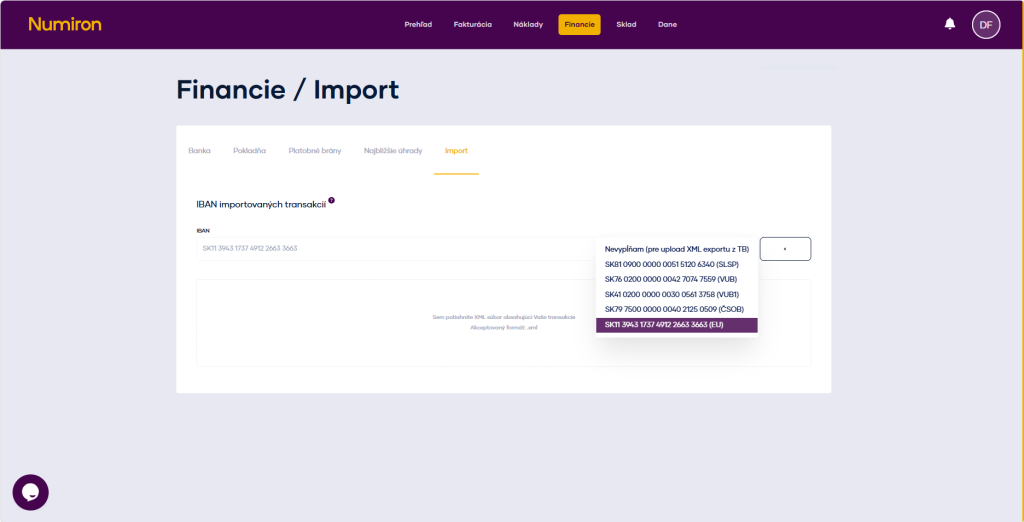Go to Prehľad in top navigation
The image size is (1024, 522).
click(x=418, y=25)
